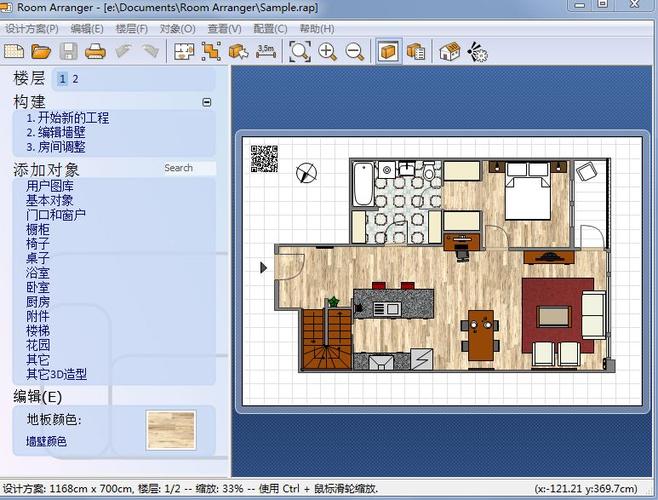Image resolution: width=658 pixels, height=500 pixels.
Task: Toggle the highlighted box object view button
Action: (x=388, y=51)
